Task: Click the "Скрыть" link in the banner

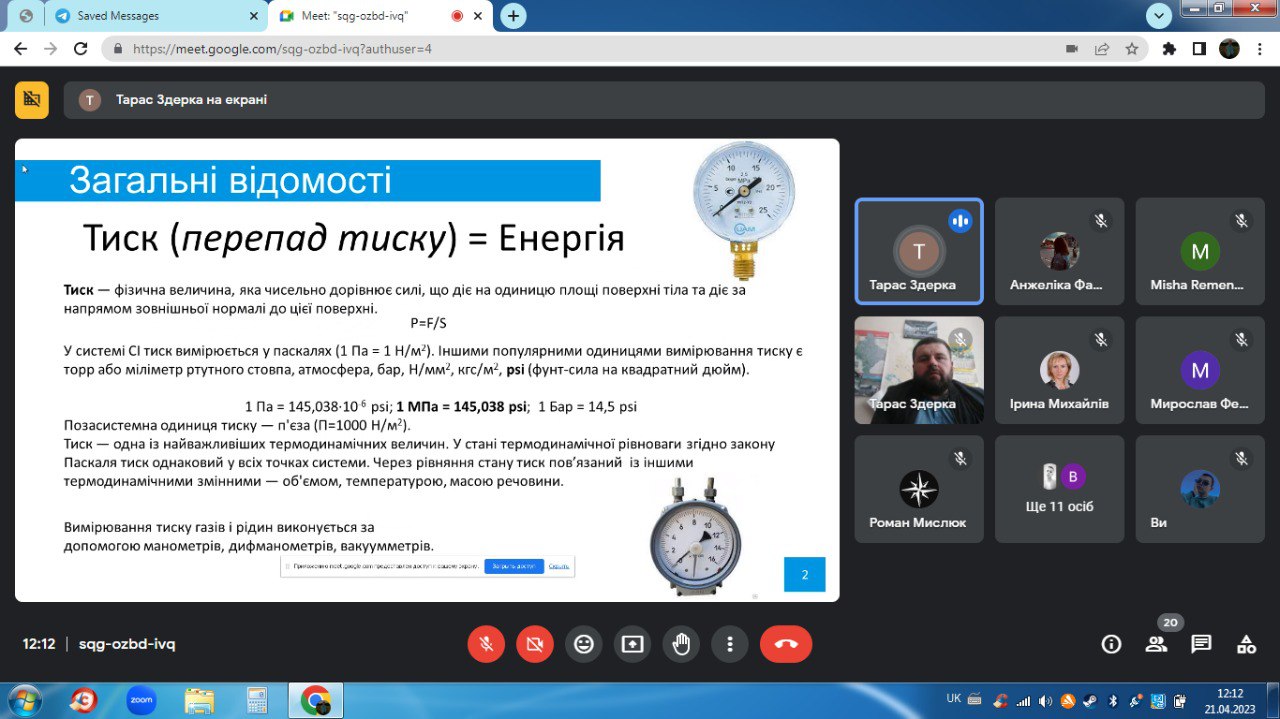Action: pyautogui.click(x=558, y=566)
